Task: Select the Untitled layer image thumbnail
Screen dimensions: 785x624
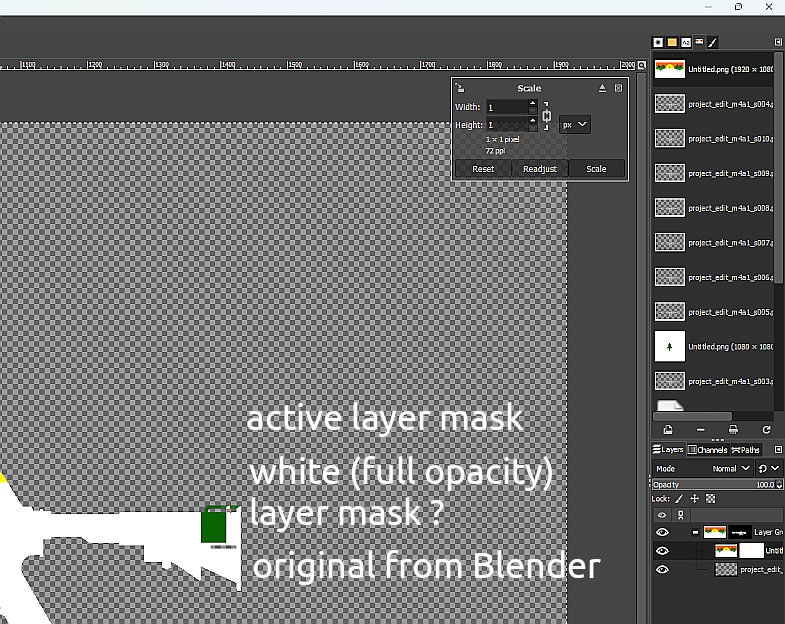Action: coord(725,551)
